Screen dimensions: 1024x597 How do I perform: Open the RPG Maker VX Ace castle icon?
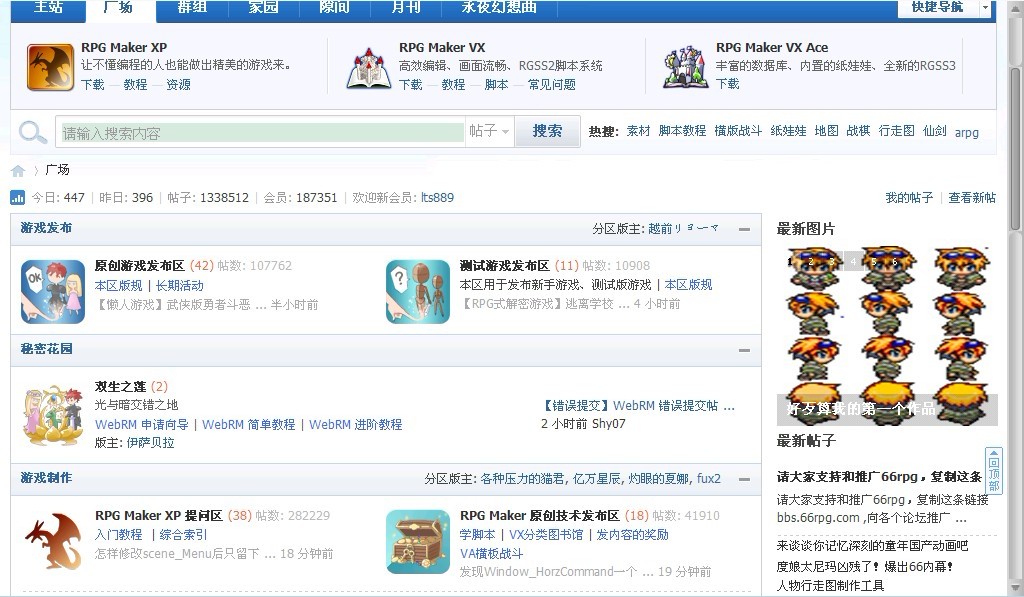click(684, 67)
